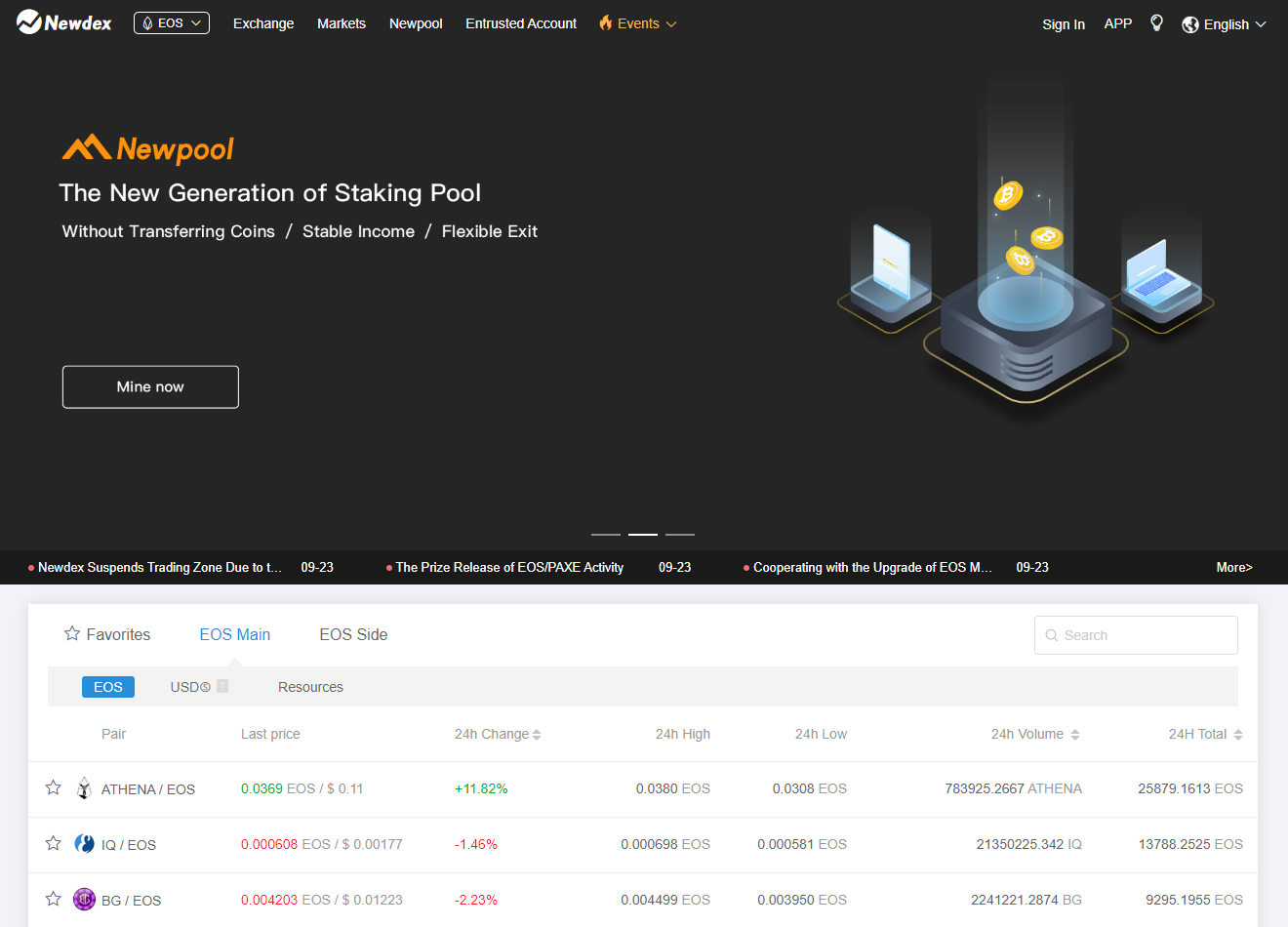
Task: Click the IQ coin icon
Action: (x=85, y=844)
